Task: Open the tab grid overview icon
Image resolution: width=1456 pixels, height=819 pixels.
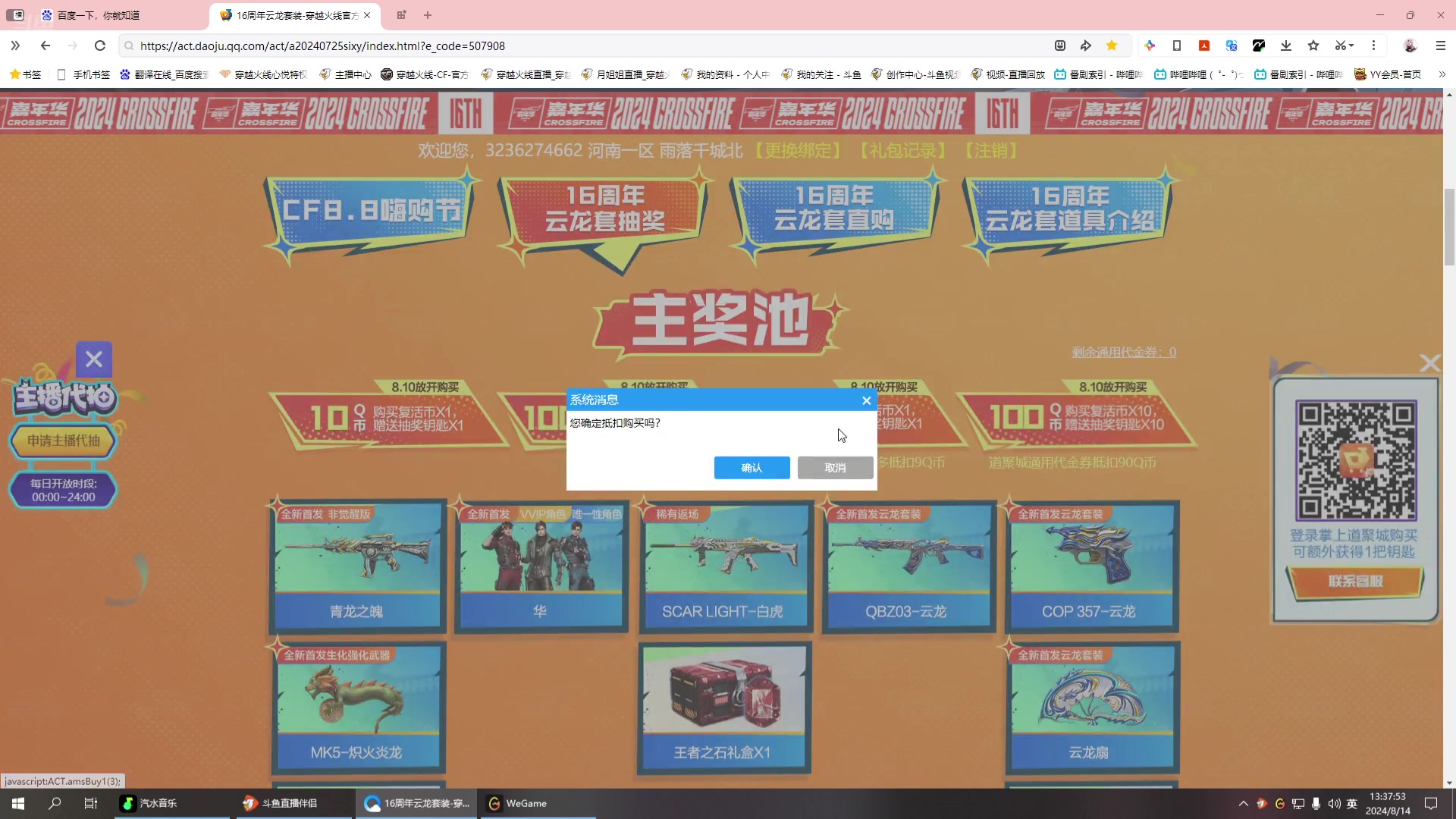Action: 401,15
